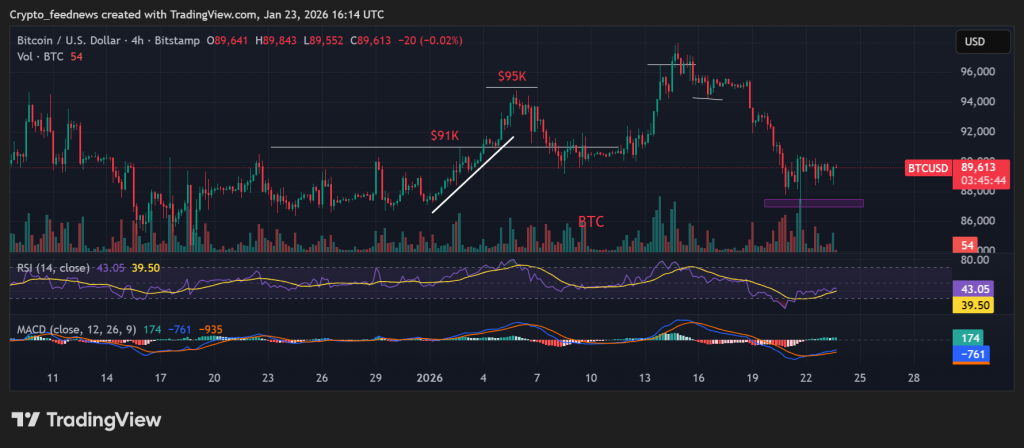Click the 86,000 price axis label
The height and width of the screenshot is (448, 1024).
click(x=976, y=221)
